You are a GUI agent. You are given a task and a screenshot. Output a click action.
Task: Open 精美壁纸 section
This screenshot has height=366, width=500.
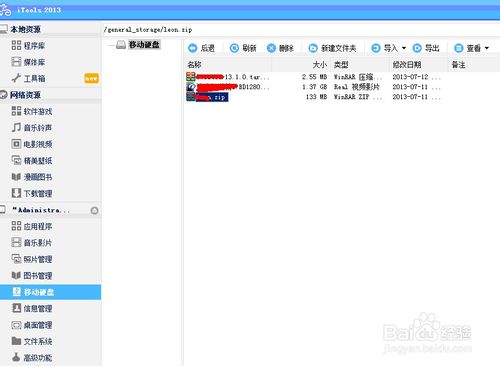32,161
